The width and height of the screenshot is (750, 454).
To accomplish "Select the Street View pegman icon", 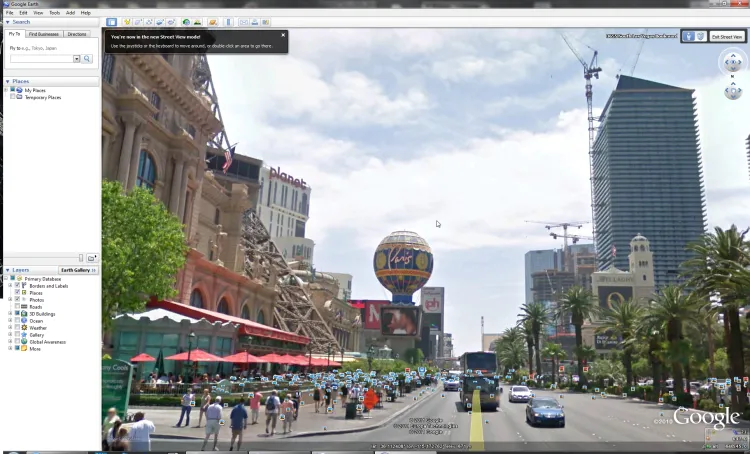I will point(689,36).
